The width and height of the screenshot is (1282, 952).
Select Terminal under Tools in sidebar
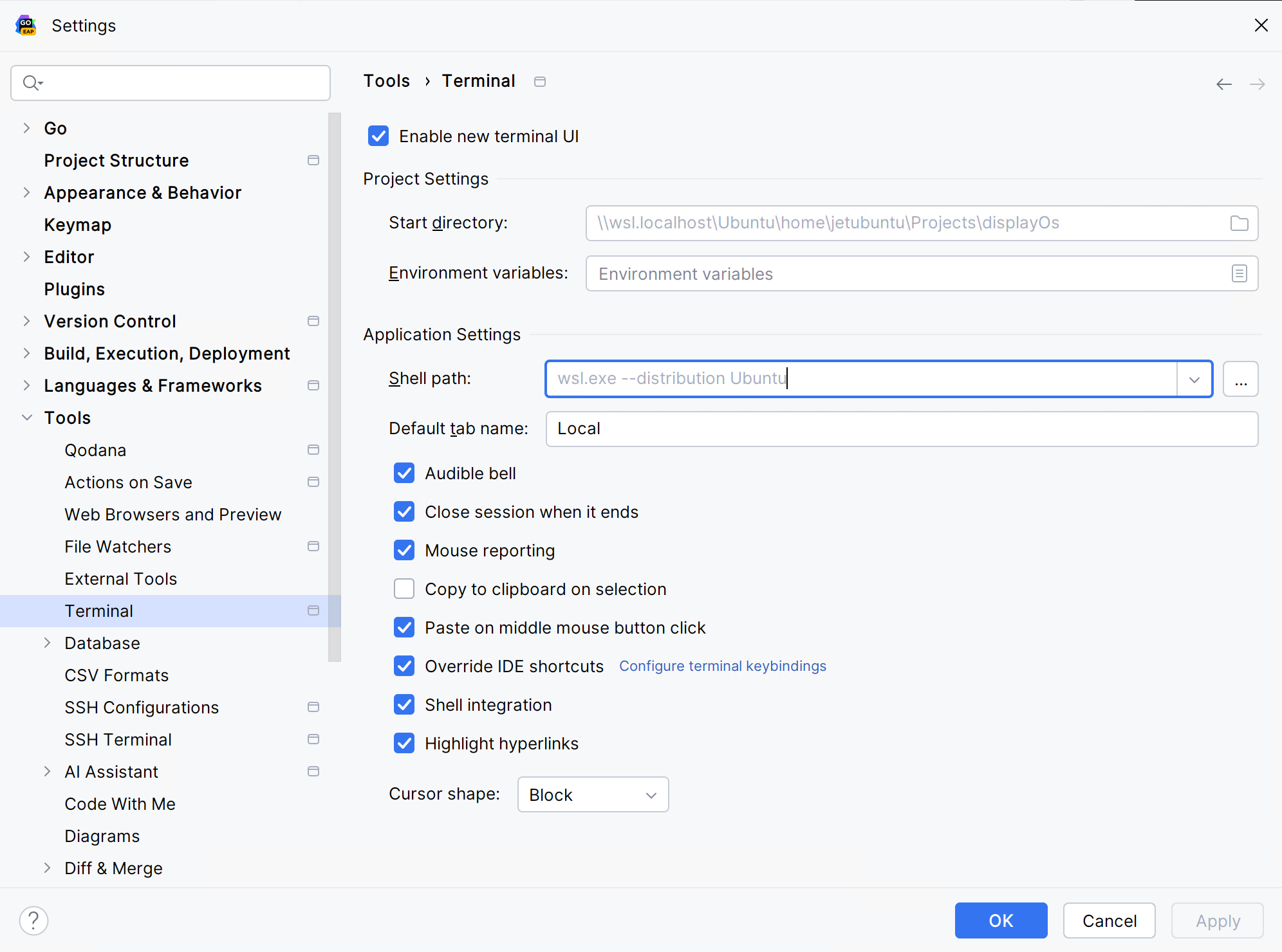pyautogui.click(x=98, y=611)
